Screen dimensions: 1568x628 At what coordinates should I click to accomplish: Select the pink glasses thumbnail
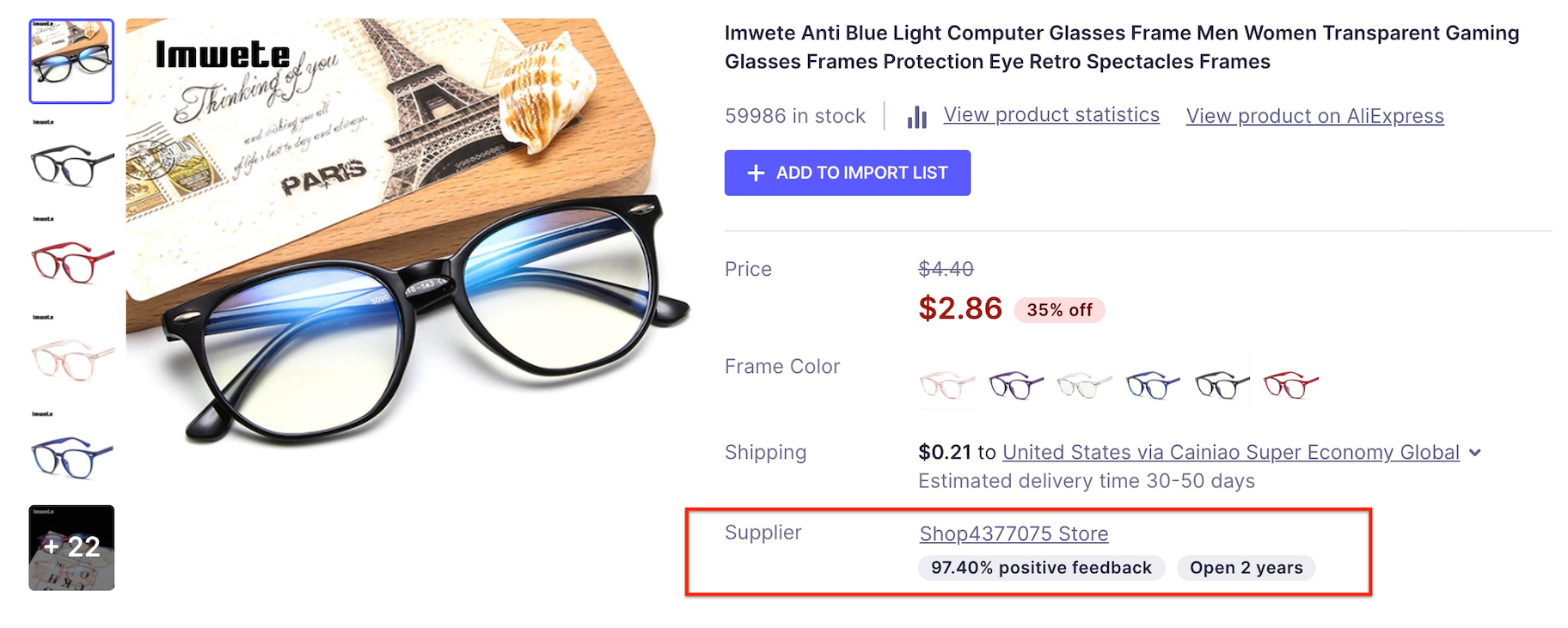pos(71,359)
